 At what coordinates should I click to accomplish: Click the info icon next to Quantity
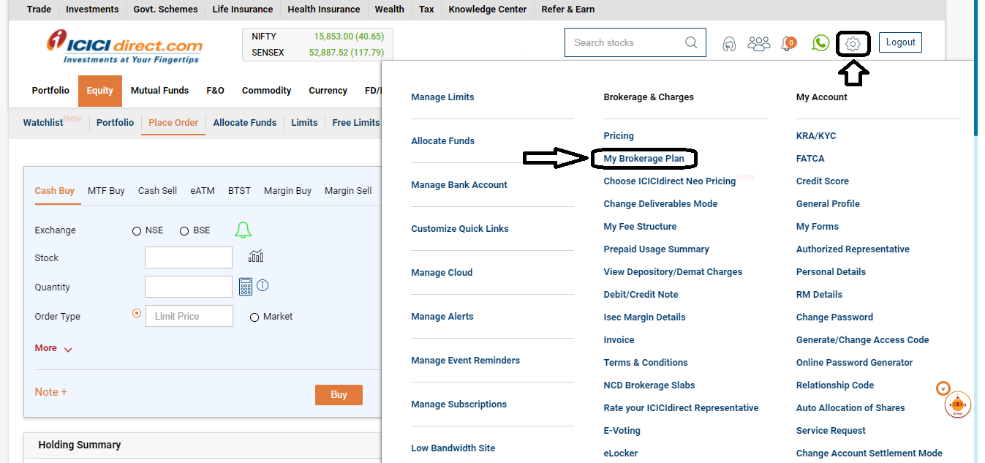point(263,286)
